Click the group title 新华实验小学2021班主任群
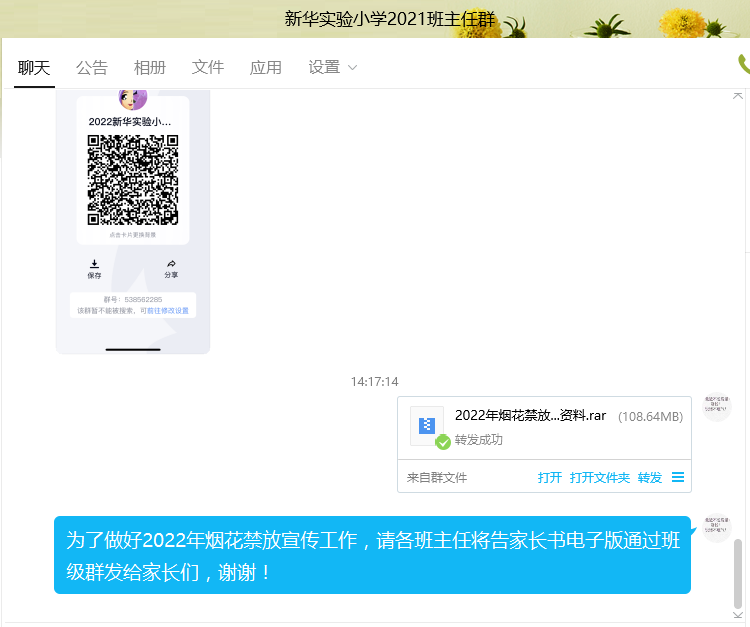 (390, 19)
